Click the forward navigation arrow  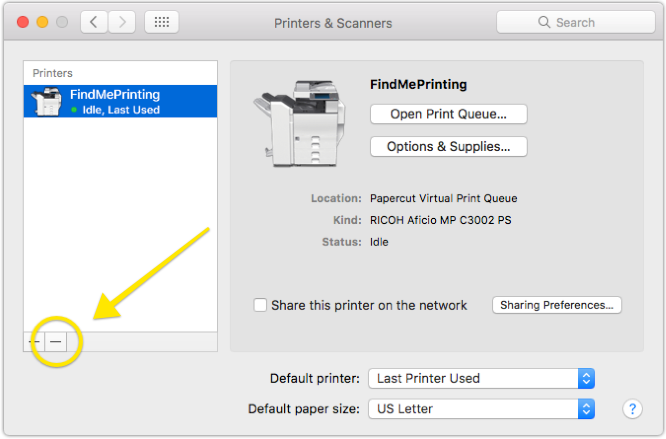122,22
